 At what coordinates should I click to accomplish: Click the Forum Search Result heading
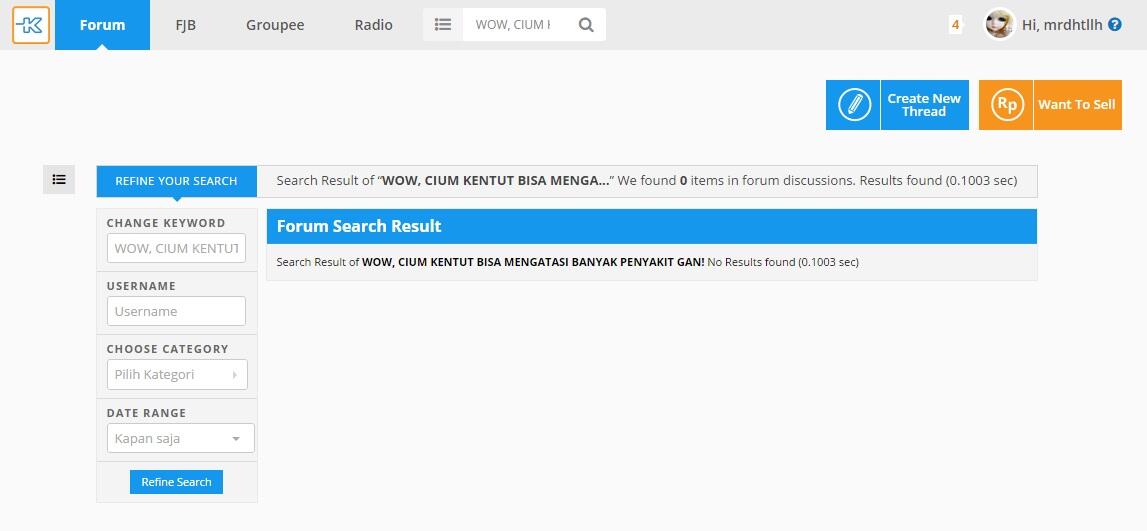tap(358, 226)
